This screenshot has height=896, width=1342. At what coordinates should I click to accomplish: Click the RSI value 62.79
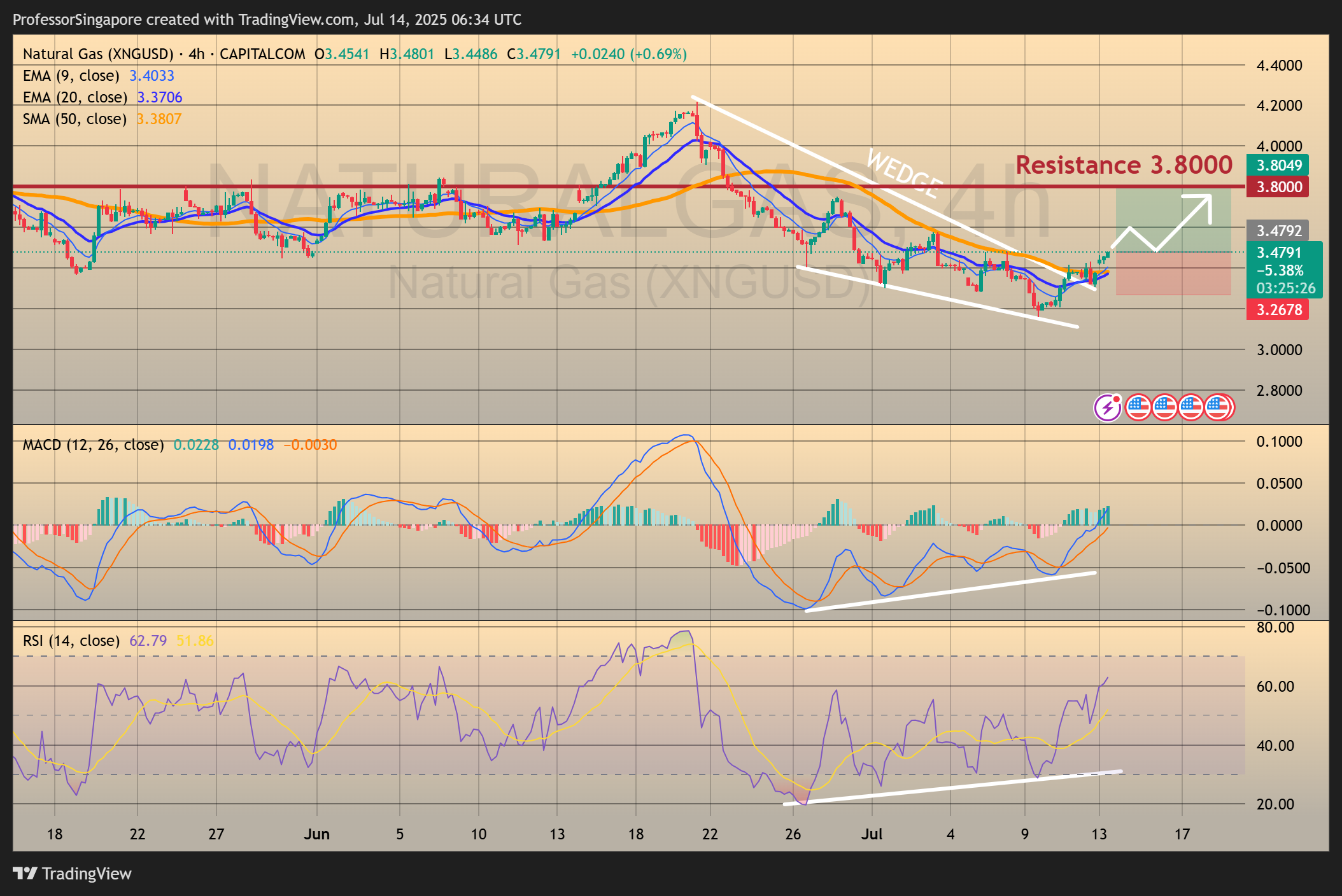click(148, 641)
